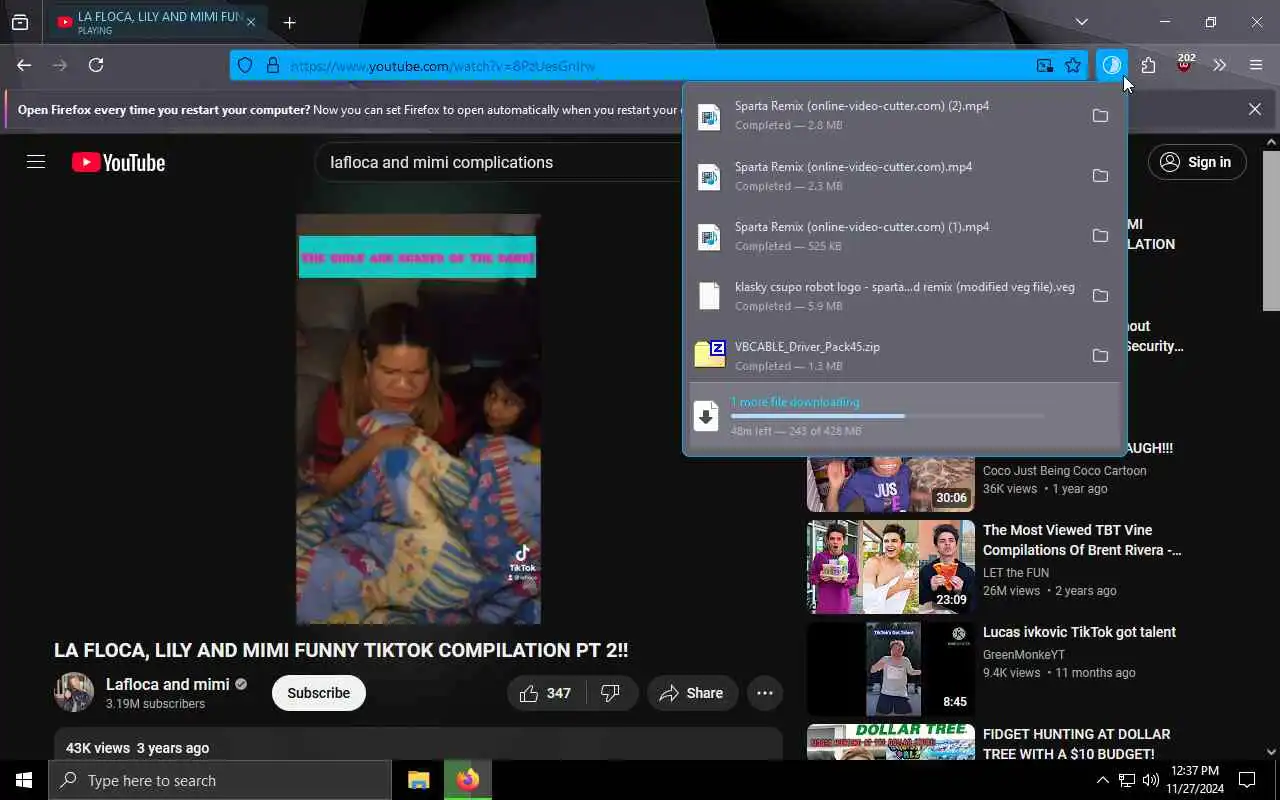This screenshot has width=1280, height=800.
Task: Open the Firefox View icon in the tab strip
Action: click(20, 22)
